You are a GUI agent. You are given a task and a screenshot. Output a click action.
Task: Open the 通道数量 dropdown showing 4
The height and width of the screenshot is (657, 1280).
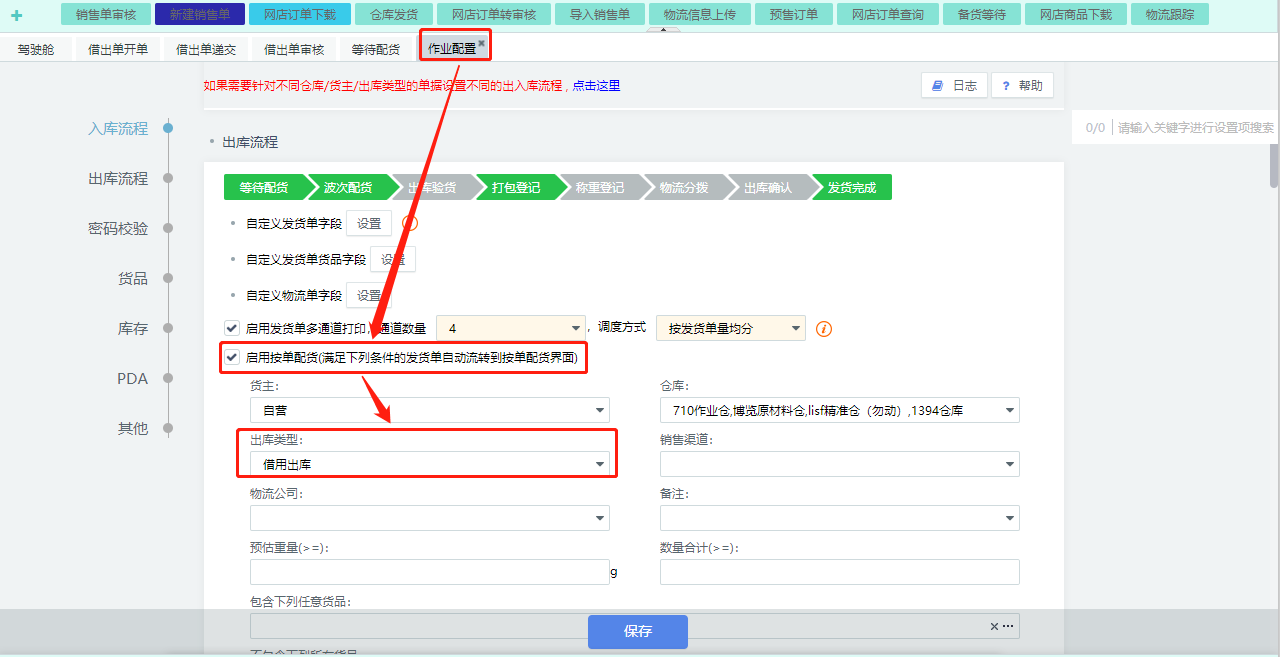[x=511, y=328]
